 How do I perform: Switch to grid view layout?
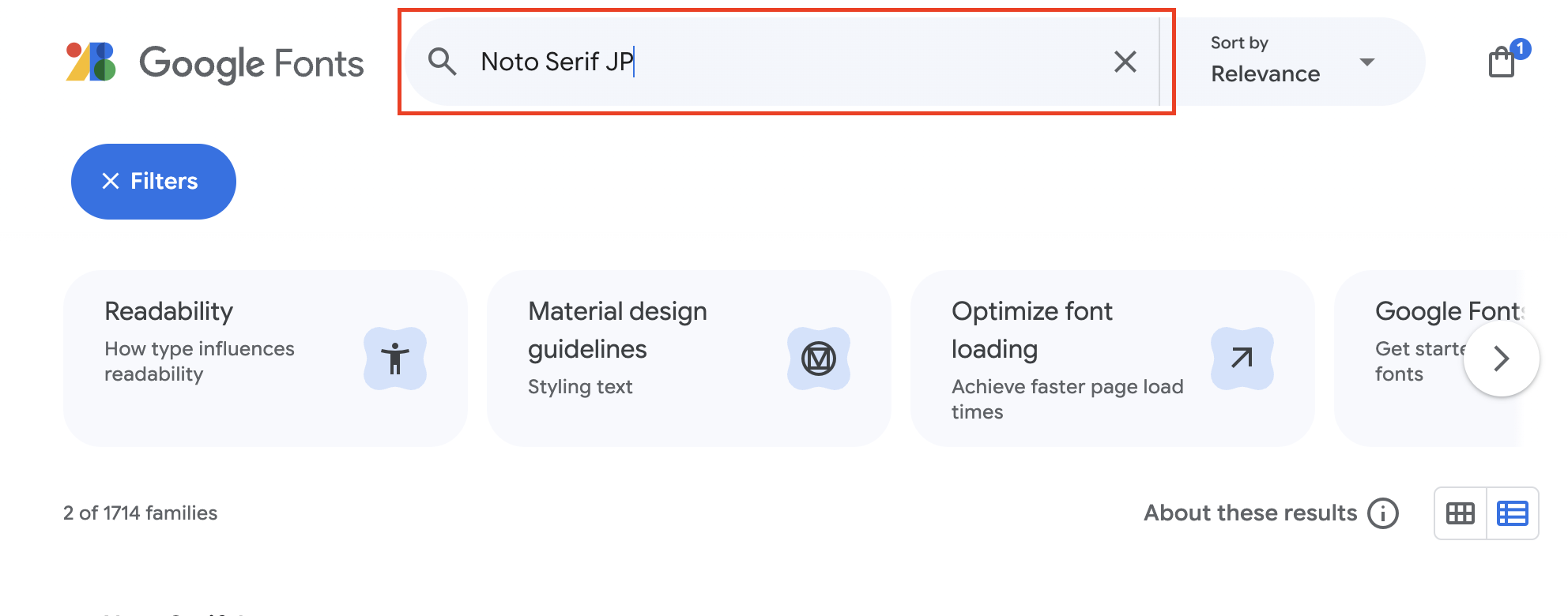pyautogui.click(x=1460, y=513)
